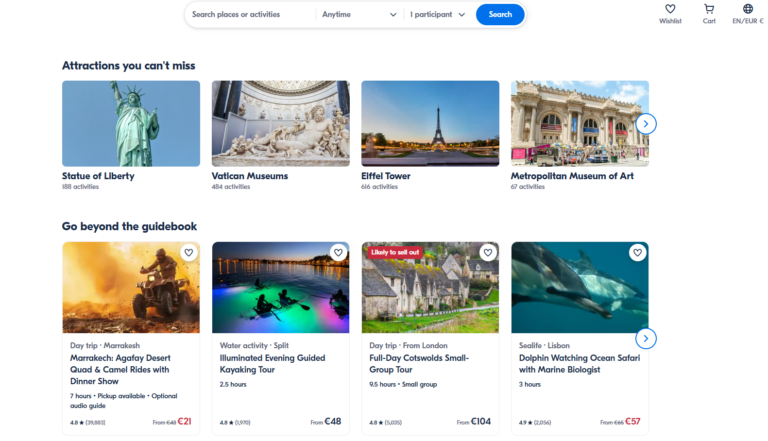Click the 67 activities text

528,187
